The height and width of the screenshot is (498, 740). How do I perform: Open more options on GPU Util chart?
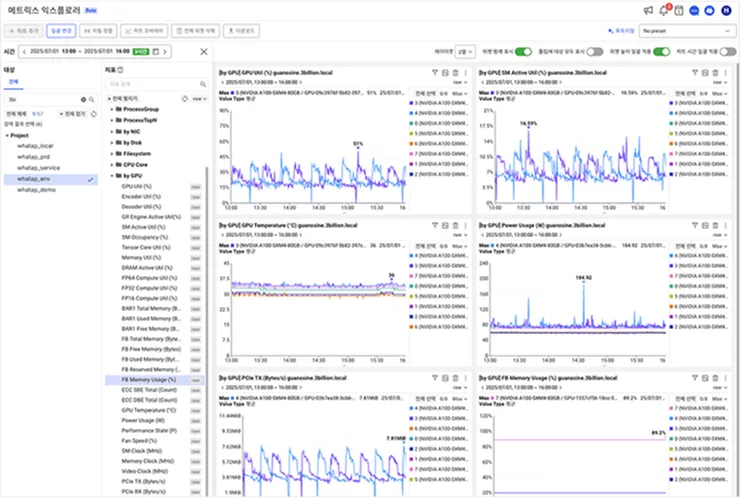tap(465, 73)
